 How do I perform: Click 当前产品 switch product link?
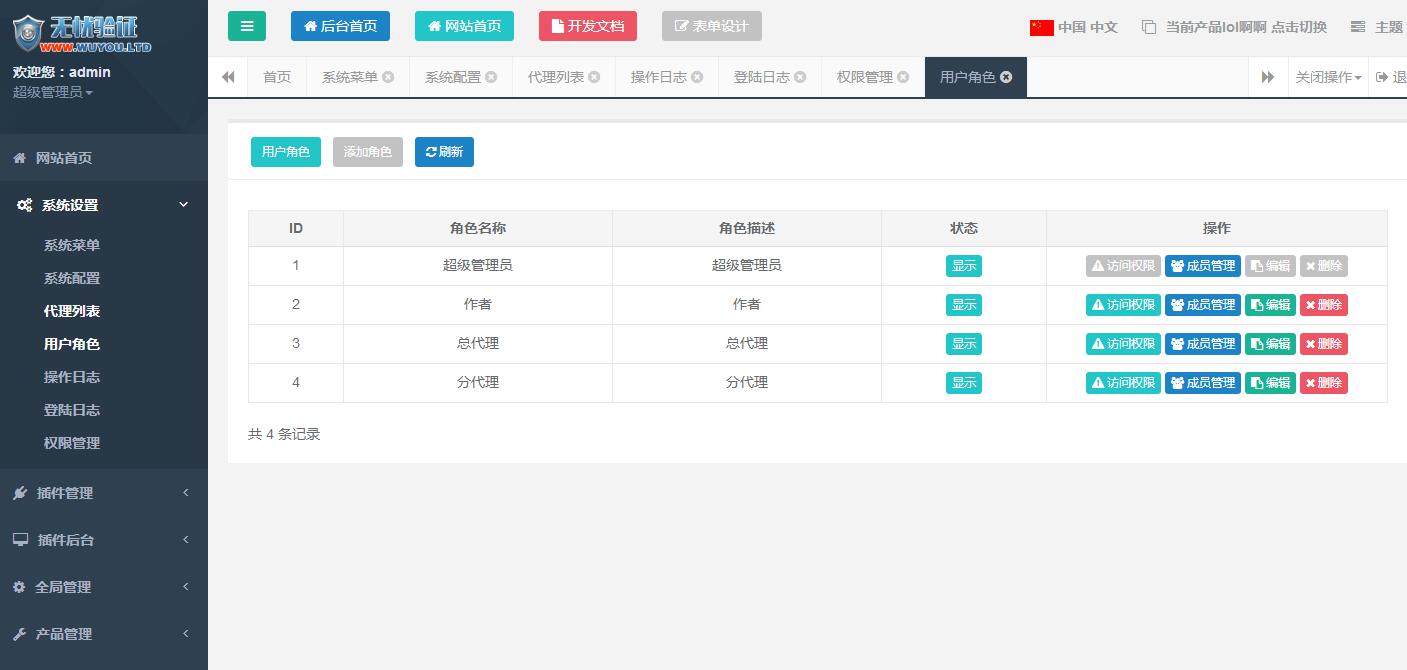click(x=1236, y=27)
